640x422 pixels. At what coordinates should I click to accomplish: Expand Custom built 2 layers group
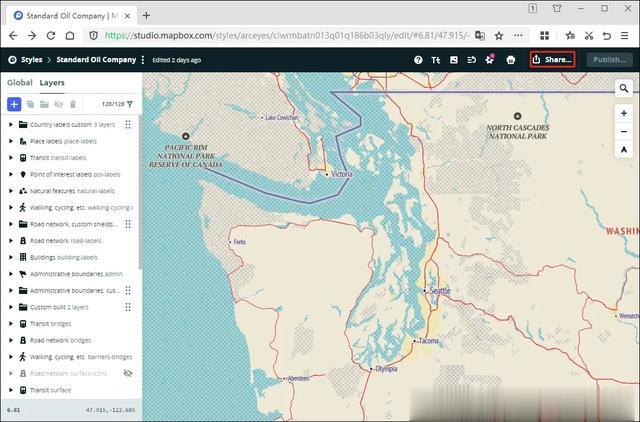click(11, 307)
